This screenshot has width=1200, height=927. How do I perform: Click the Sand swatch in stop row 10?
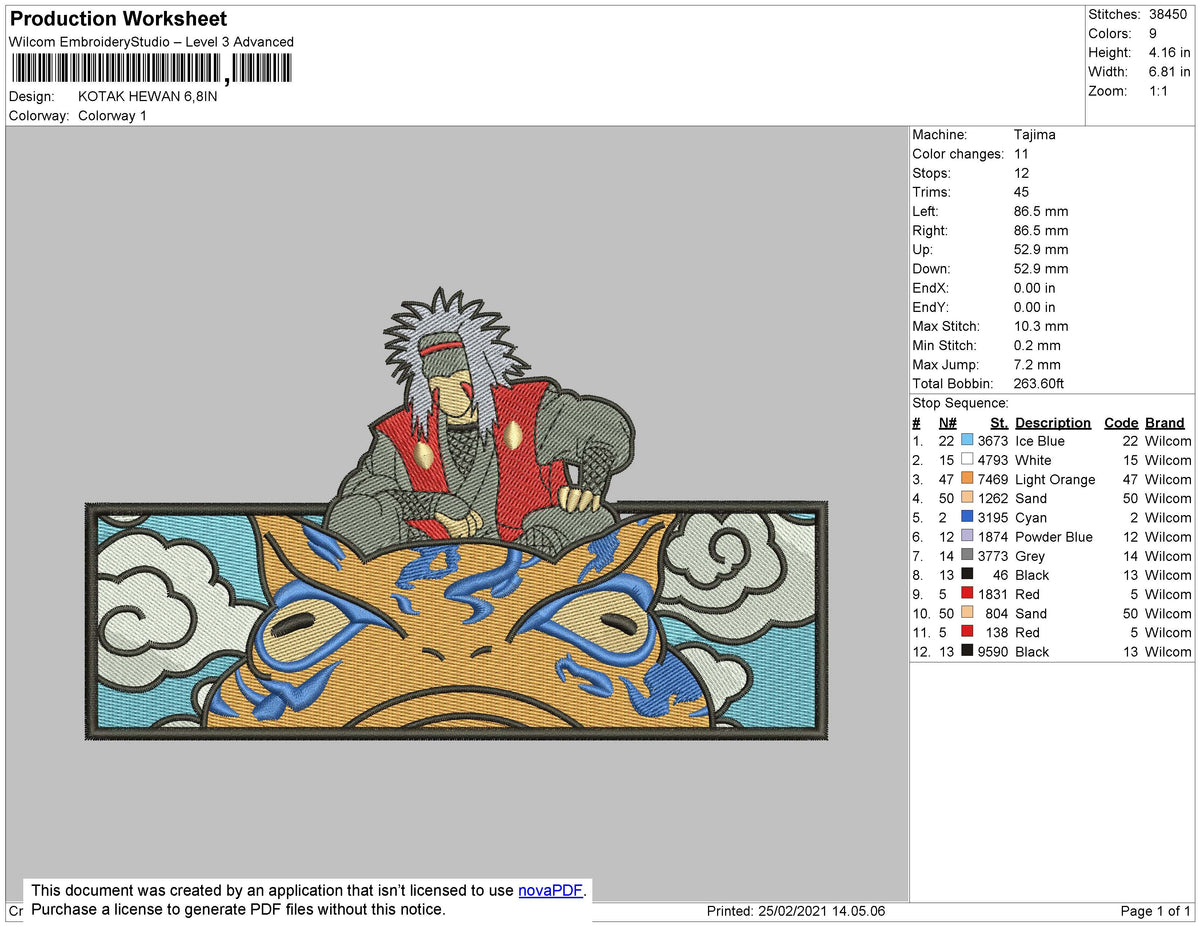[x=968, y=613]
